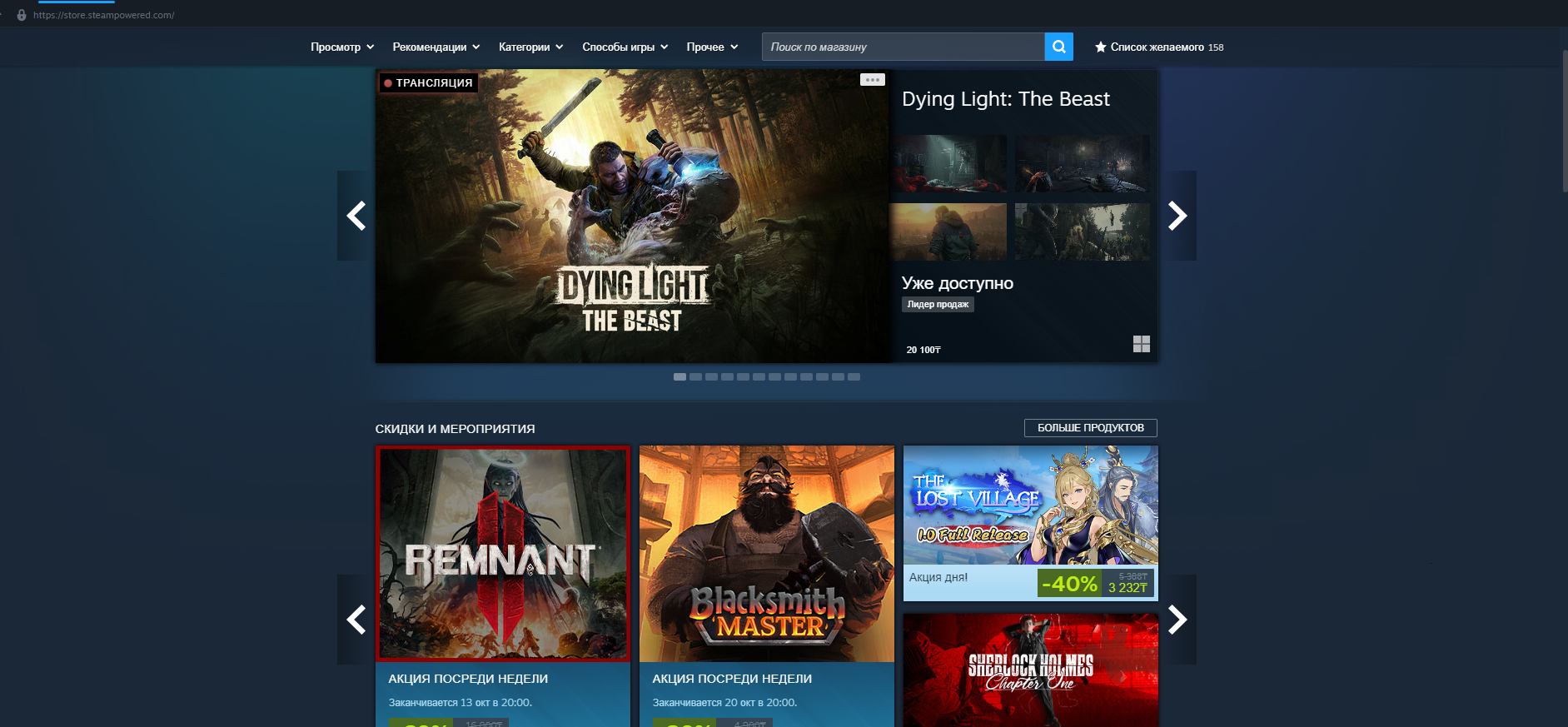Click the Поиск по магазину search field
The height and width of the screenshot is (727, 1568).
[903, 47]
